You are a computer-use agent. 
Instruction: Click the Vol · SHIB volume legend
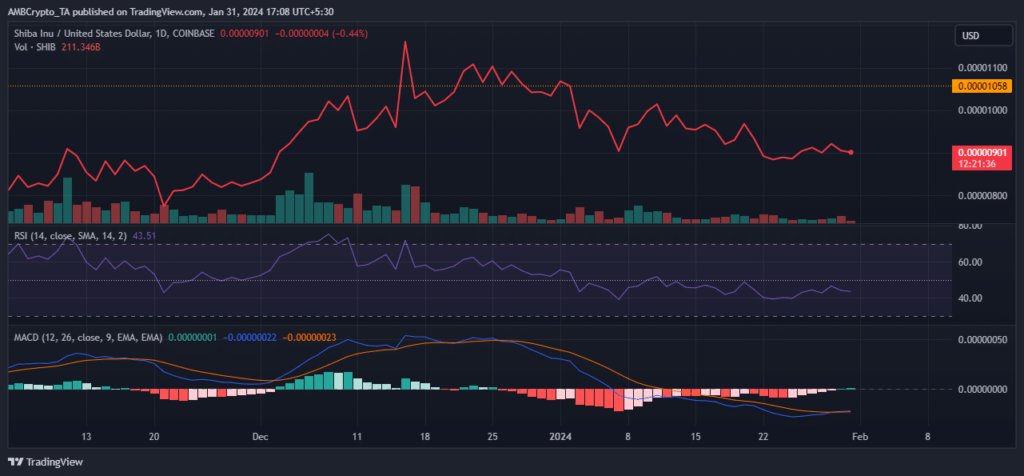pyautogui.click(x=32, y=47)
